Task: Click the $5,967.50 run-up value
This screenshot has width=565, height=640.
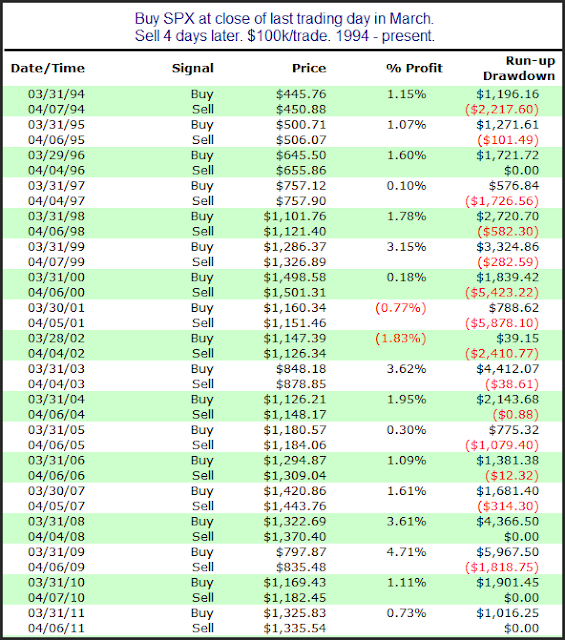Action: click(507, 552)
